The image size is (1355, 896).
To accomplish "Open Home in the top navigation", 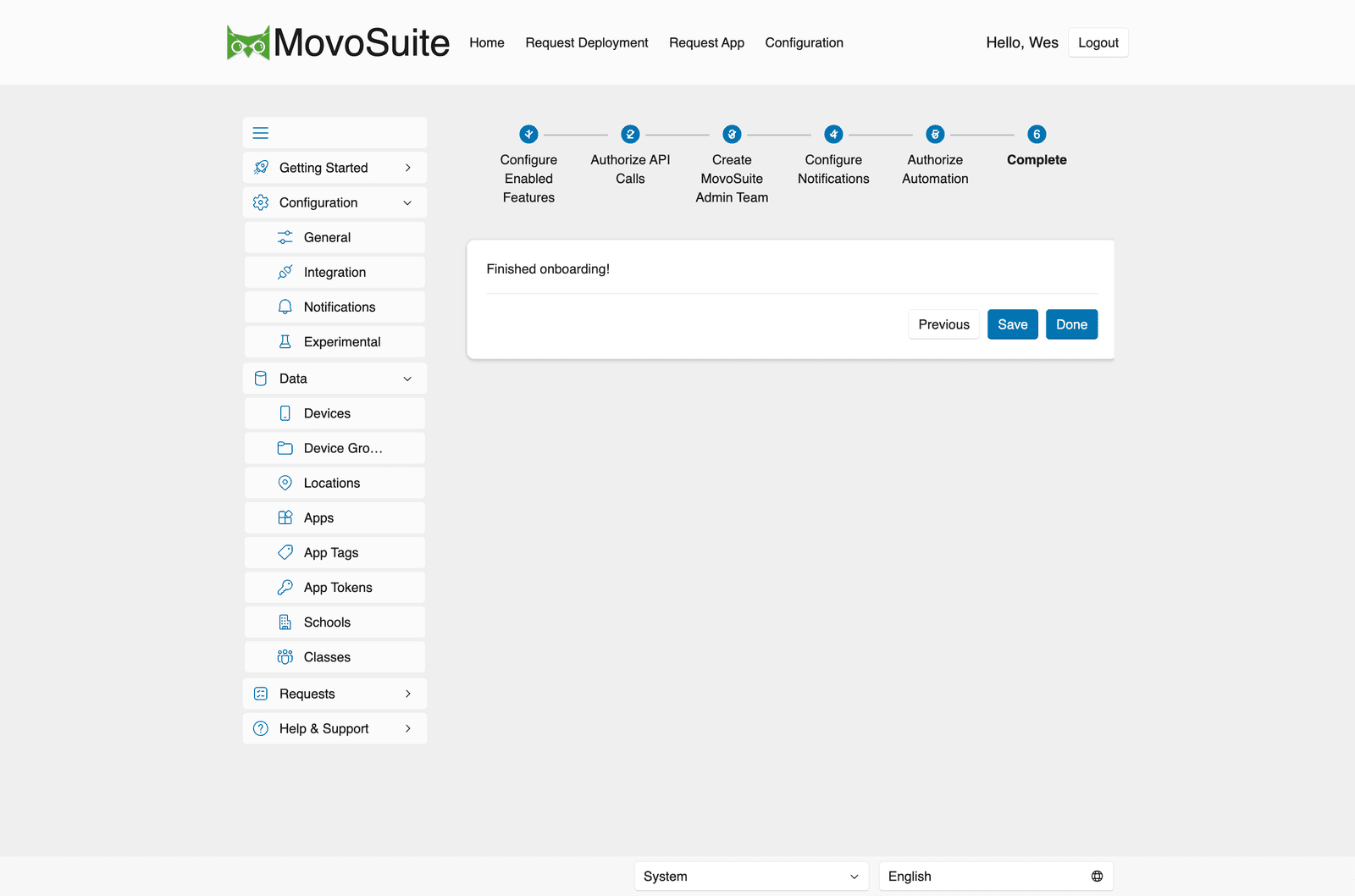I will [487, 42].
